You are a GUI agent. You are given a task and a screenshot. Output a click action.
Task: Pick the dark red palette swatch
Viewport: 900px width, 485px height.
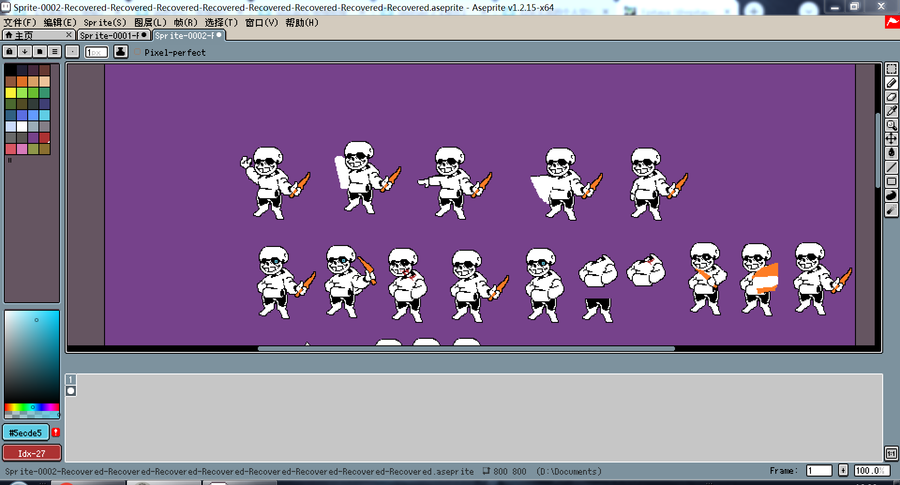44,138
